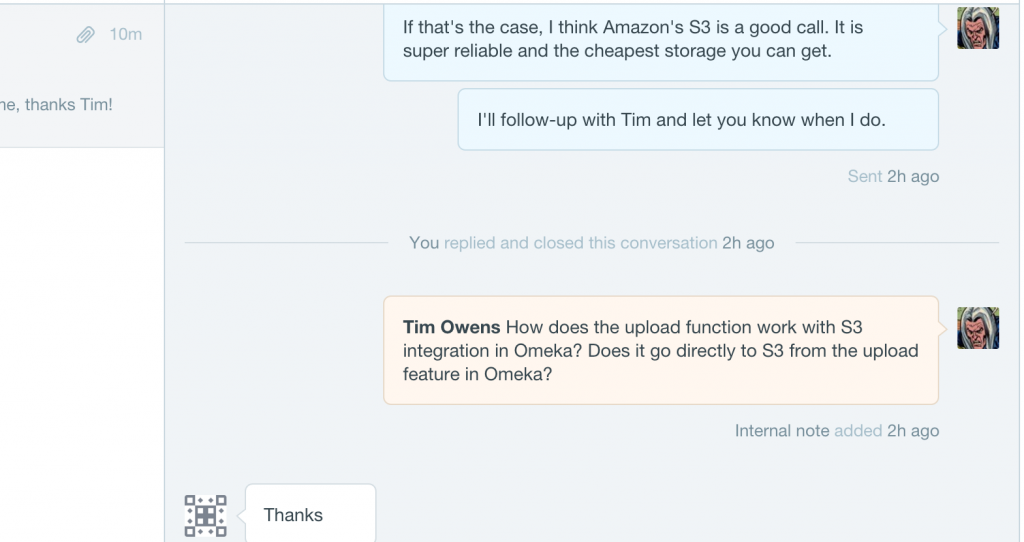Click the Tim Owens mention in the note
Screen dimensions: 1024x542
[x=451, y=327]
